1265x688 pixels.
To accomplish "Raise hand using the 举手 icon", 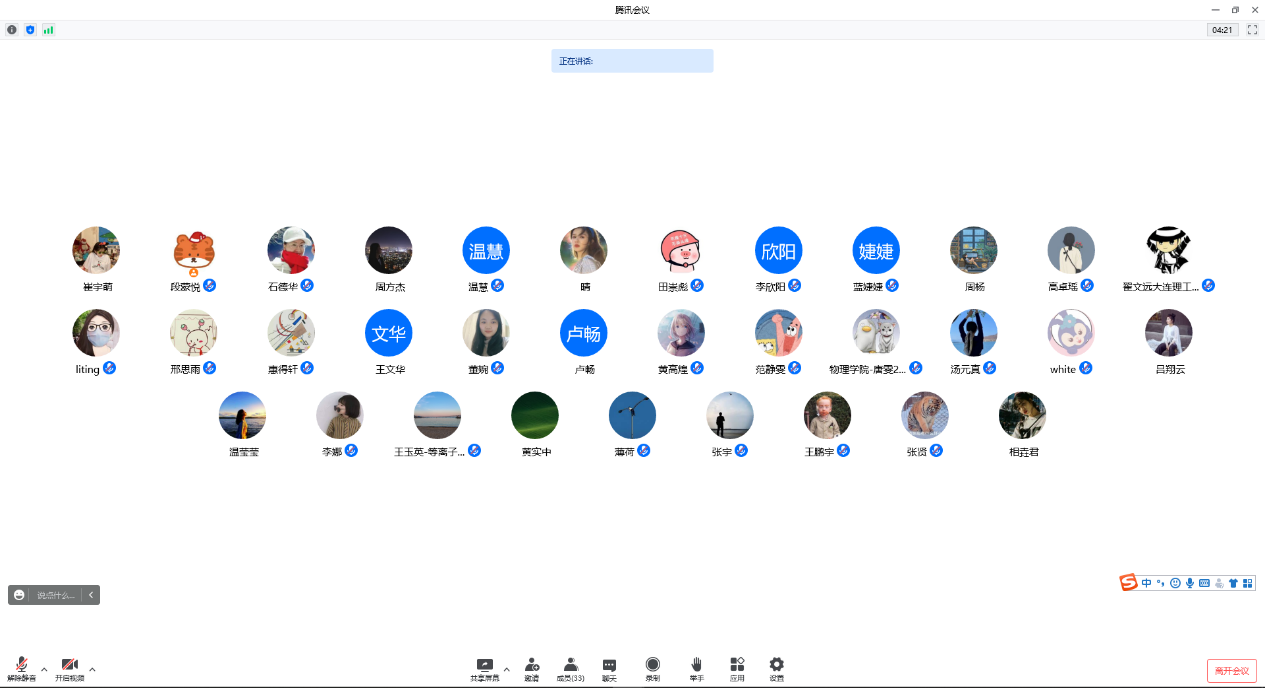I will [696, 668].
